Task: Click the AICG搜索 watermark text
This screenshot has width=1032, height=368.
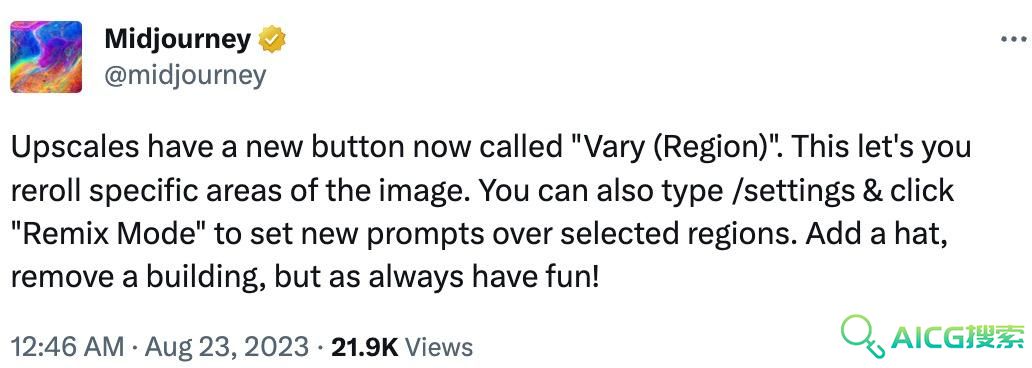Action: pos(958,336)
